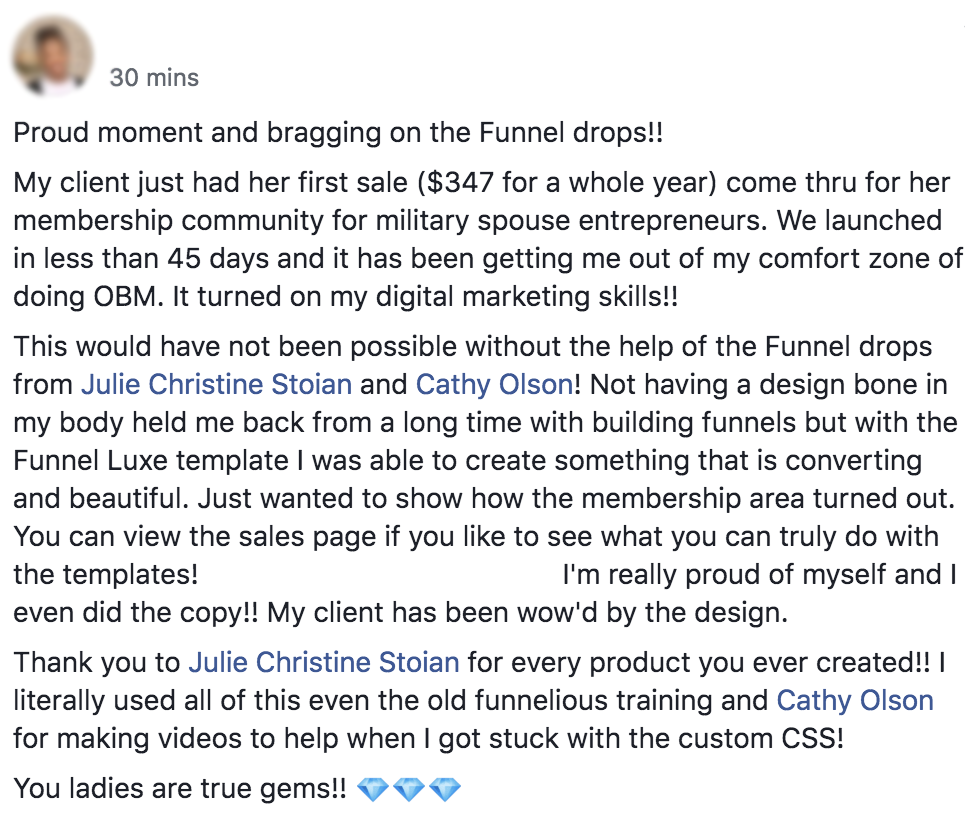
Task: Click the "You ladies are true gems!!" text
Action: [x=180, y=790]
